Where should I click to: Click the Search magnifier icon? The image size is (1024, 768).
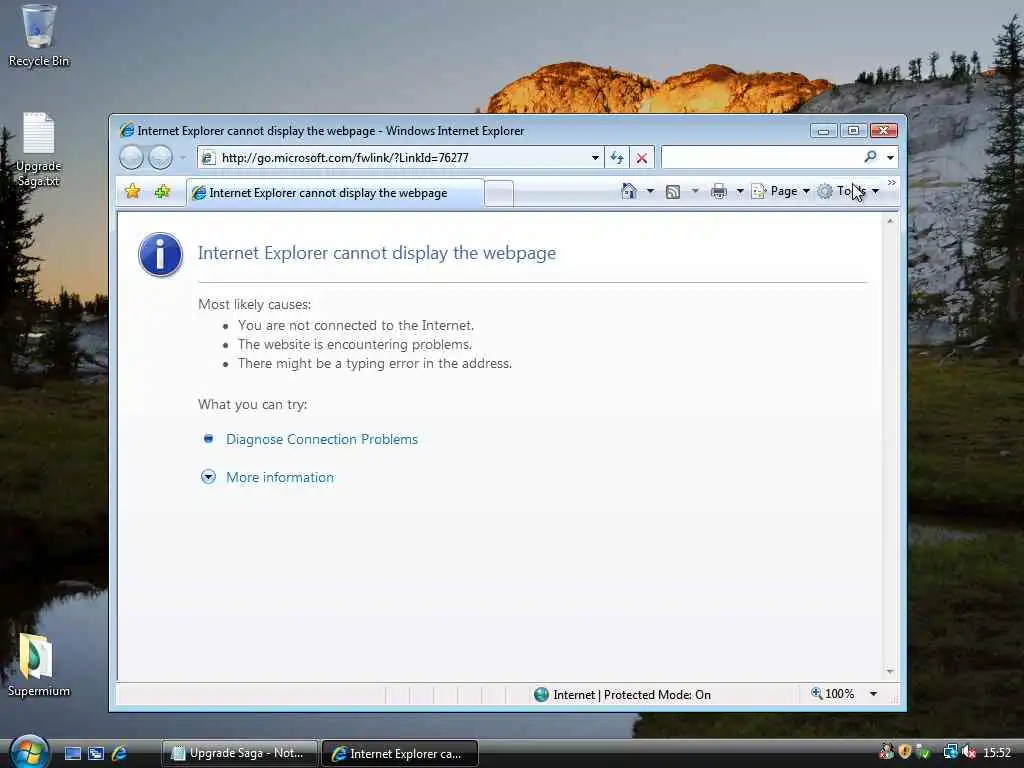[x=871, y=157]
